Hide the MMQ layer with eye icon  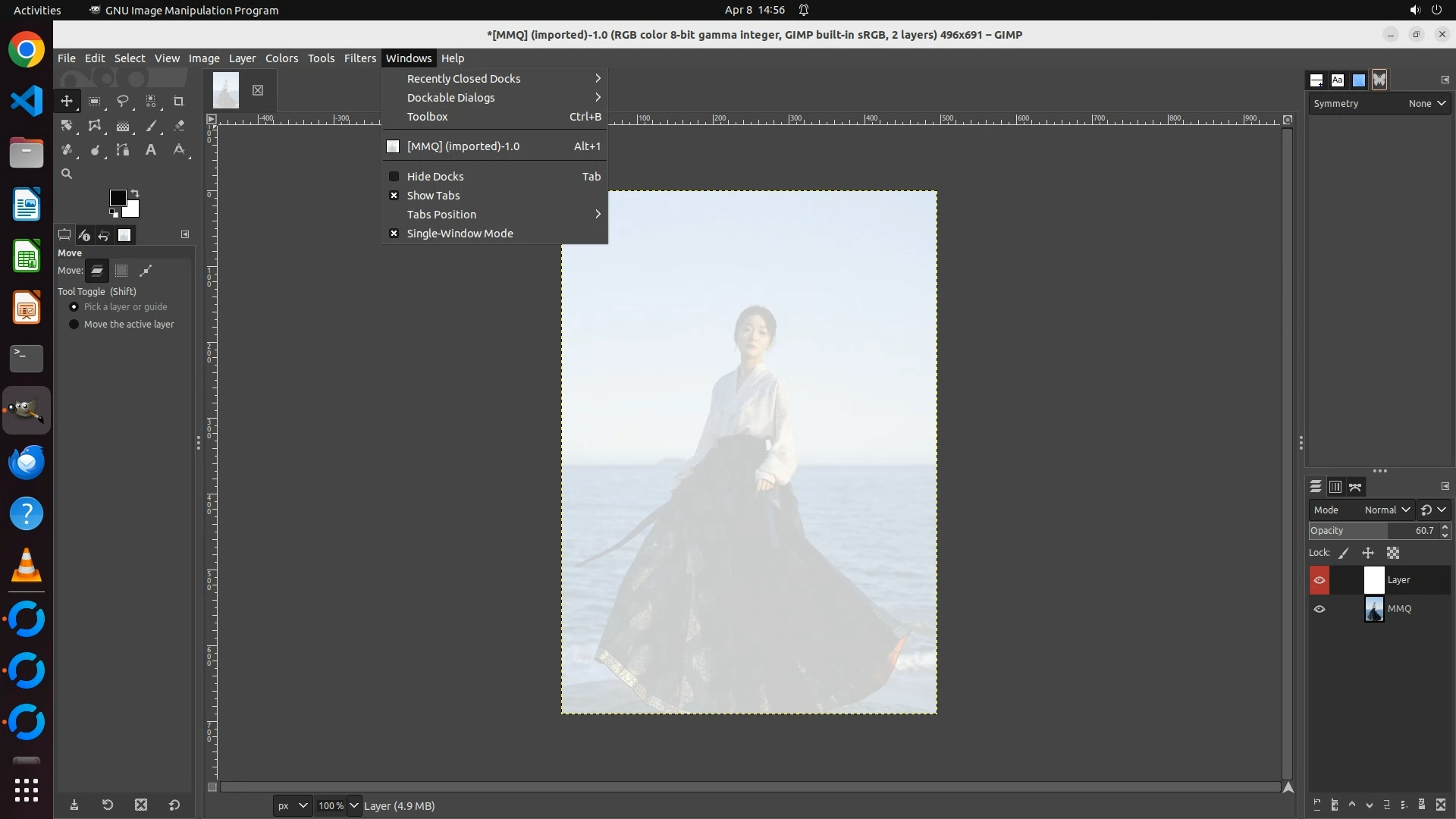click(1319, 609)
